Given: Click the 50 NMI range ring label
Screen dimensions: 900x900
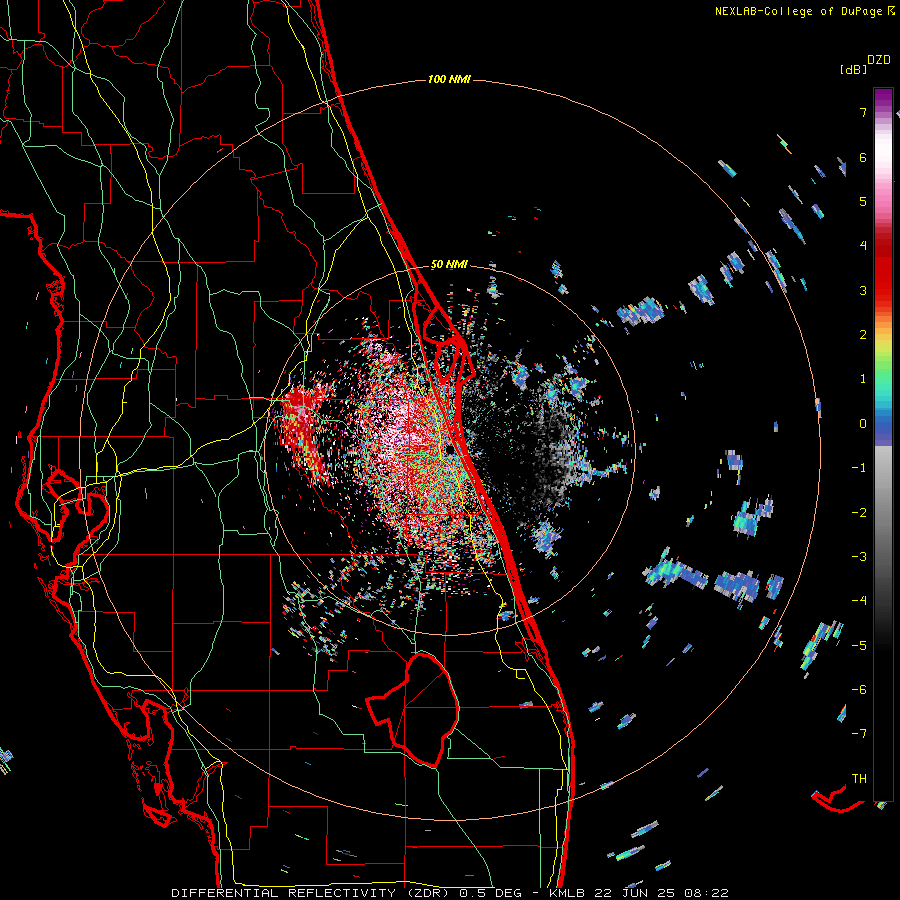Looking at the screenshot, I should 449,265.
